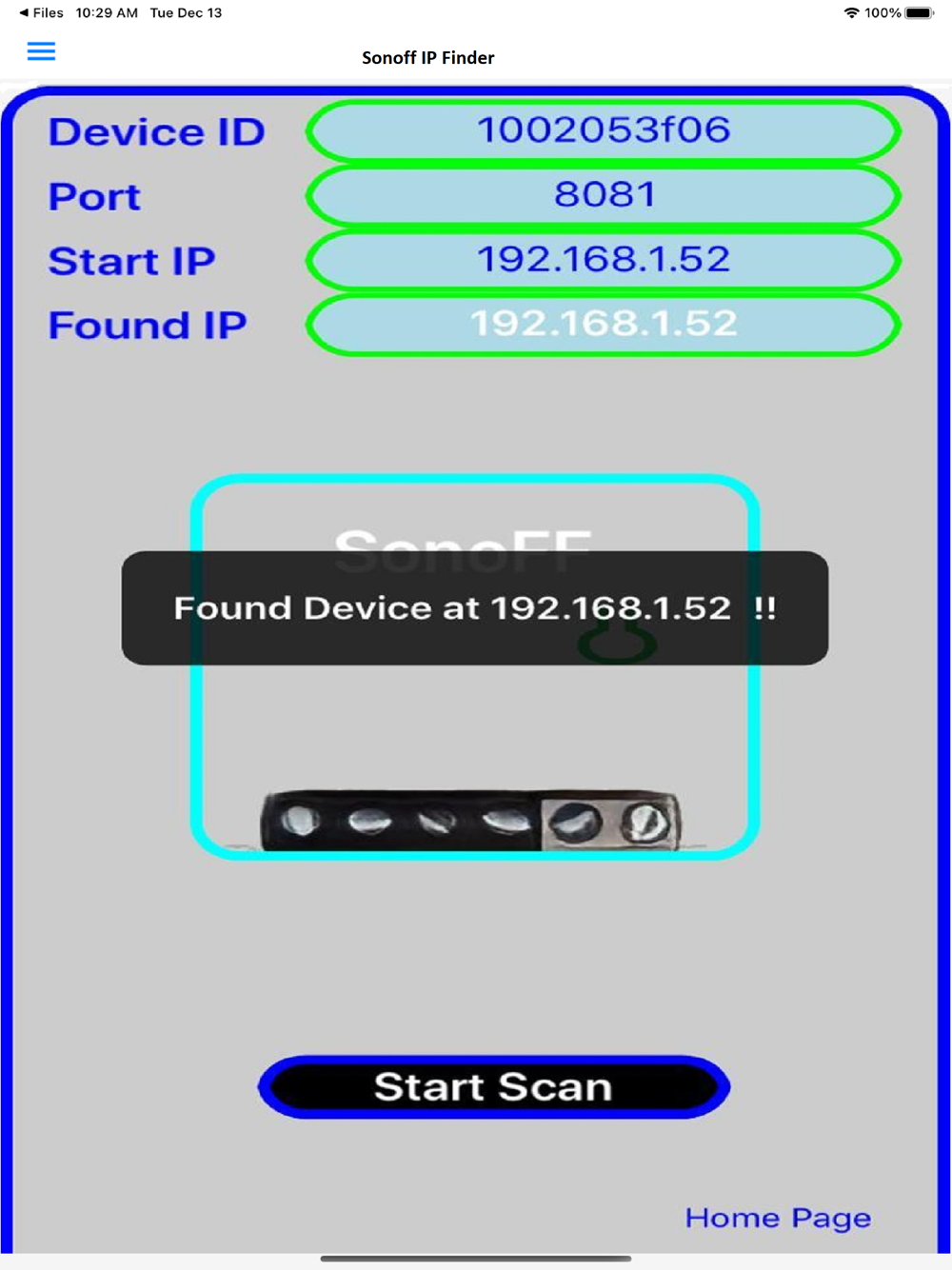This screenshot has width=952, height=1270.
Task: Tap the Port label
Action: click(x=95, y=197)
